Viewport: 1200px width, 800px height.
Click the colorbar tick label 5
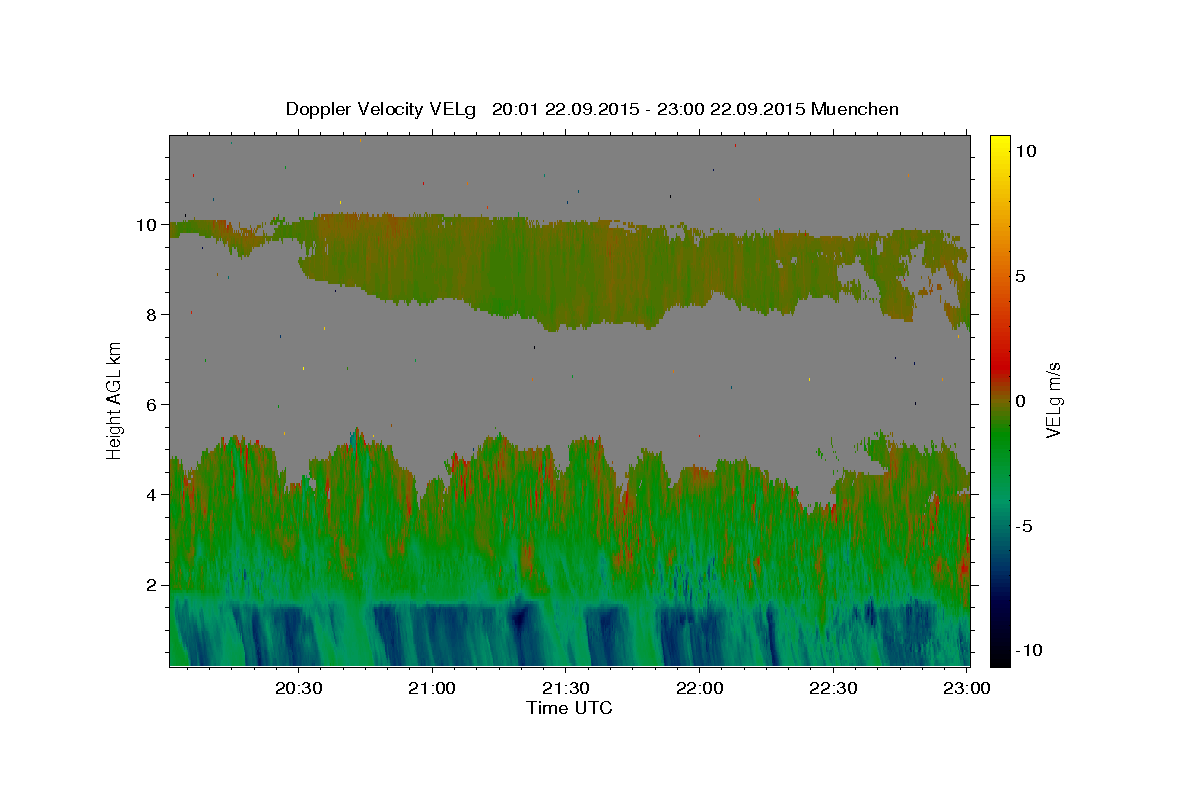tap(1020, 276)
